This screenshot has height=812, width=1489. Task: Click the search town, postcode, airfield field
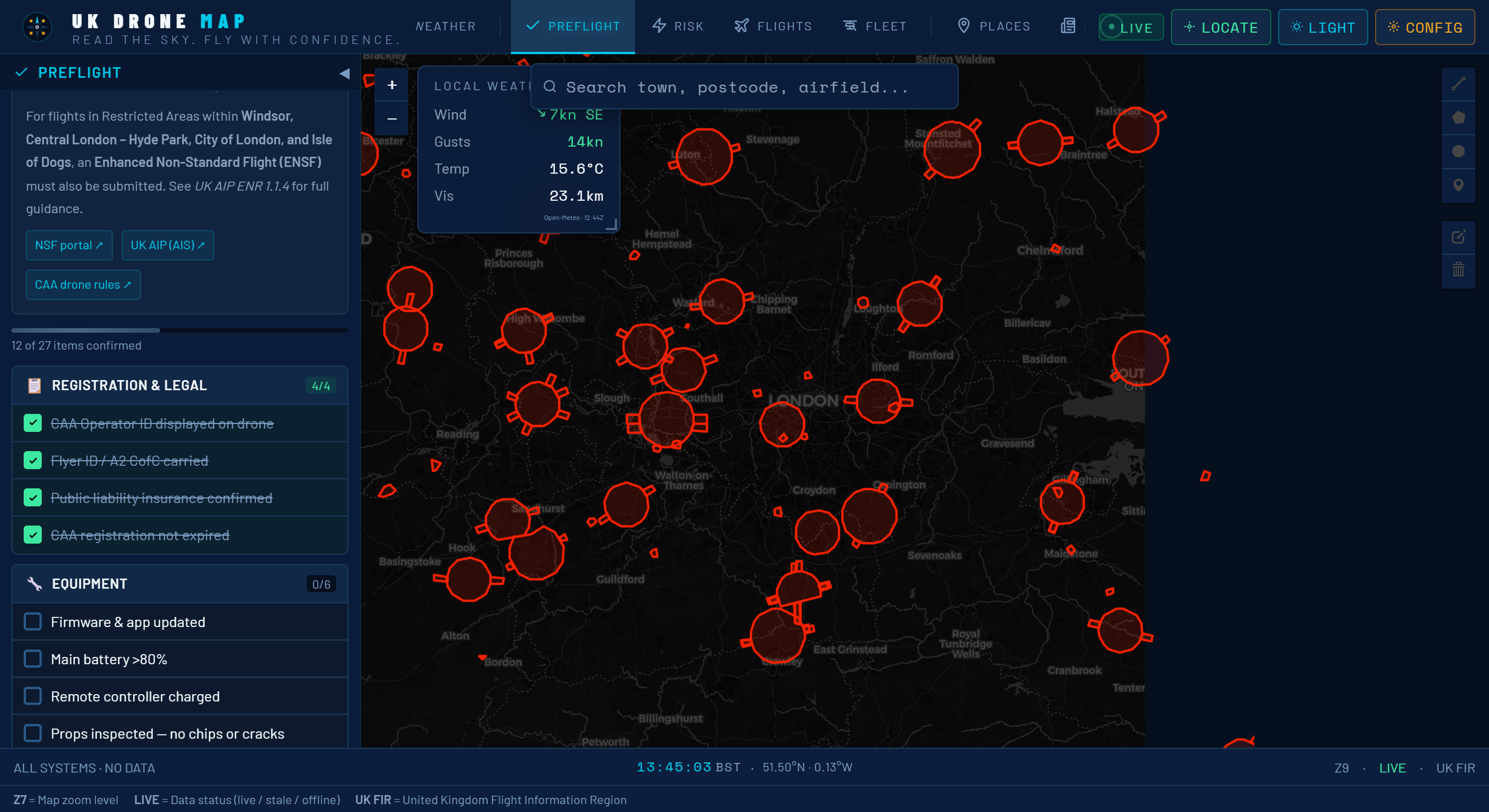744,87
